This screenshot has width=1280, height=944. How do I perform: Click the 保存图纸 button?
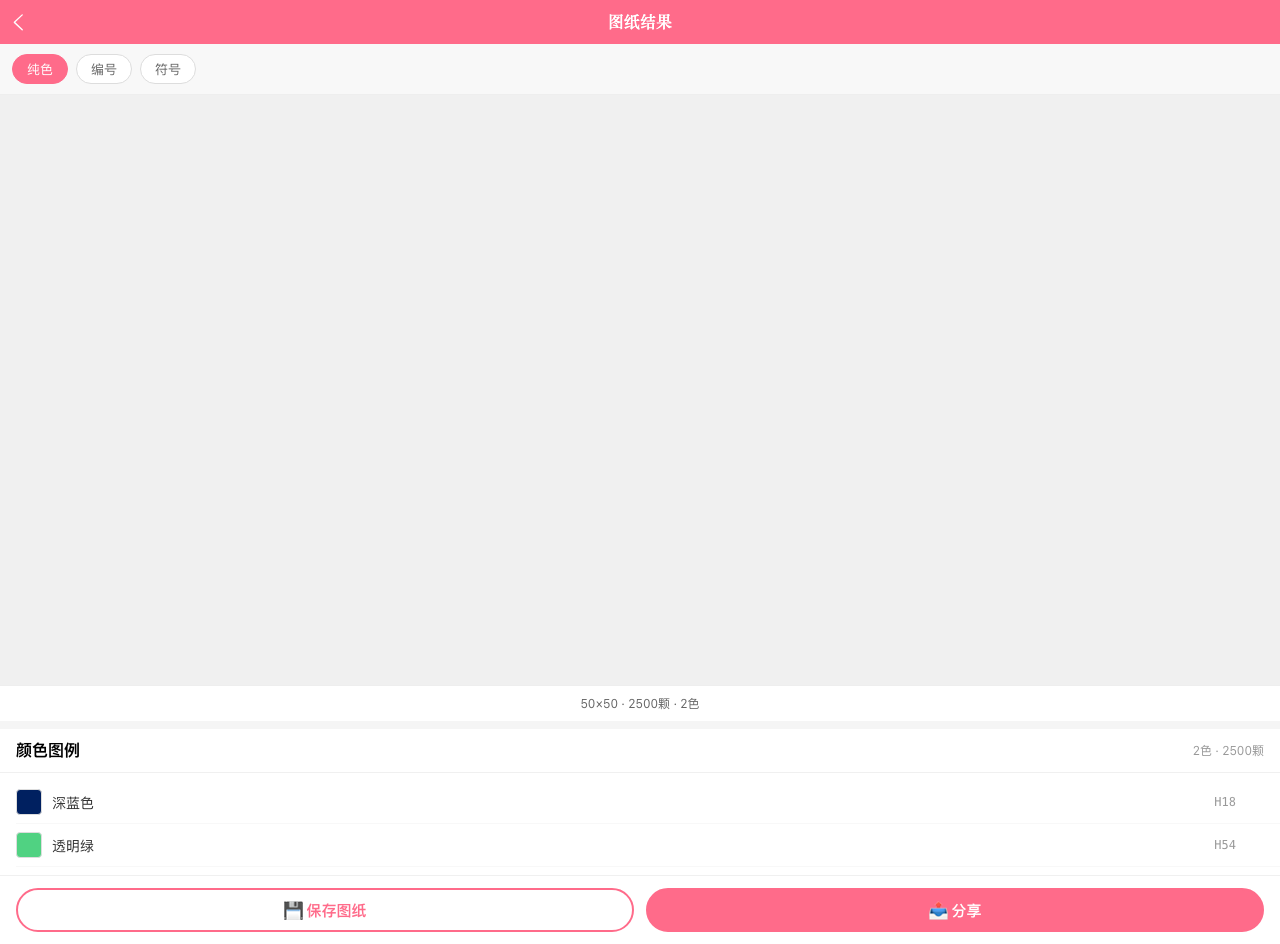click(325, 910)
